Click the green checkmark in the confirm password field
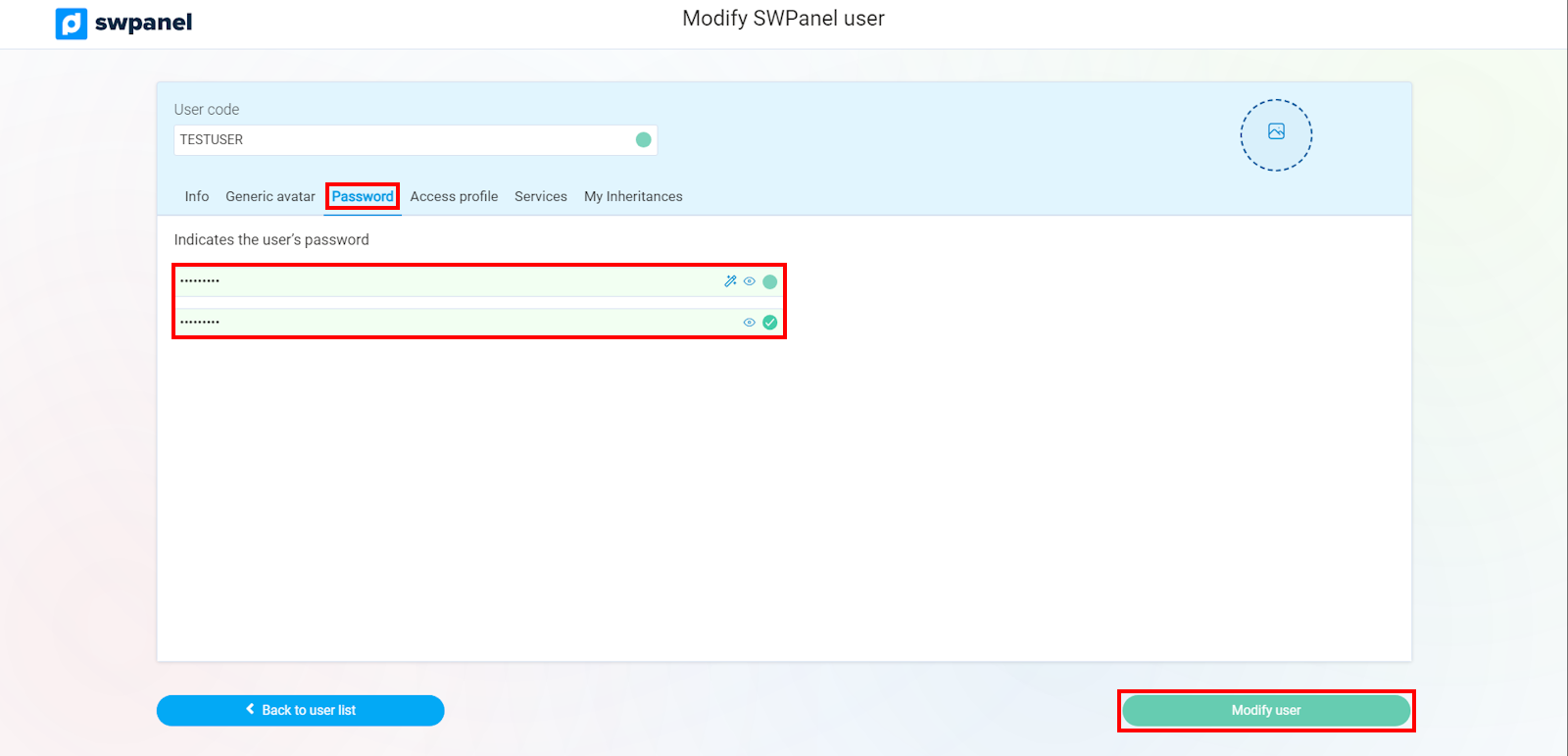Image resolution: width=1568 pixels, height=756 pixels. click(x=770, y=323)
